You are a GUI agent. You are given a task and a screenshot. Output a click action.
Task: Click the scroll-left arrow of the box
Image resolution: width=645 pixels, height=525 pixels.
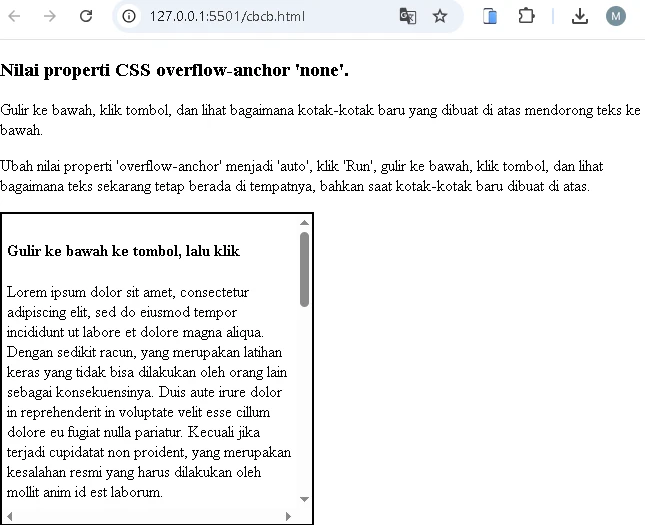pos(9,516)
